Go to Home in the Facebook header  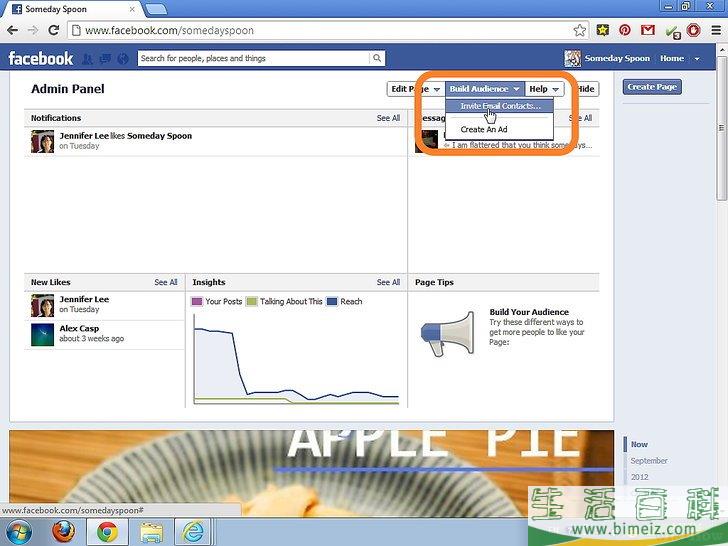pyautogui.click(x=672, y=58)
